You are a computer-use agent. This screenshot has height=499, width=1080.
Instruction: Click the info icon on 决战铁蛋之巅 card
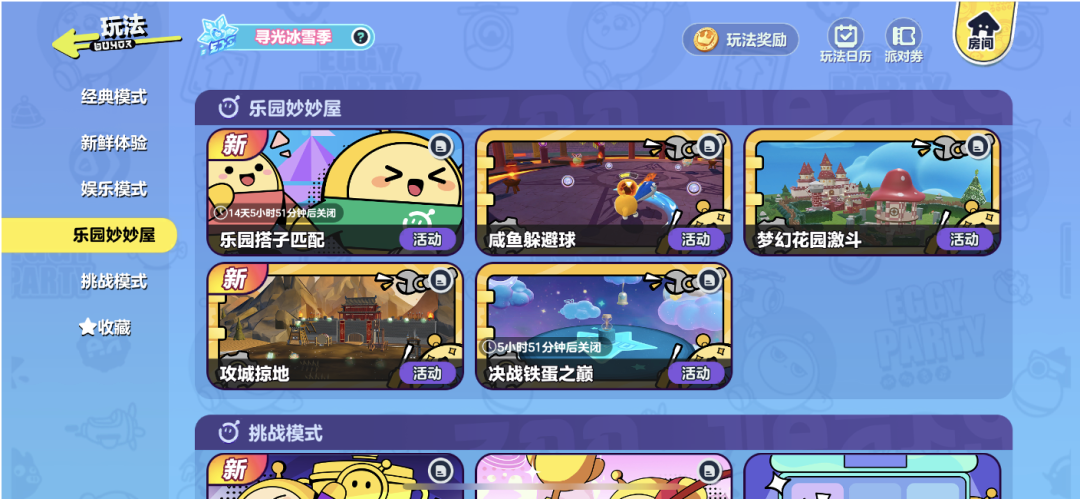(709, 279)
